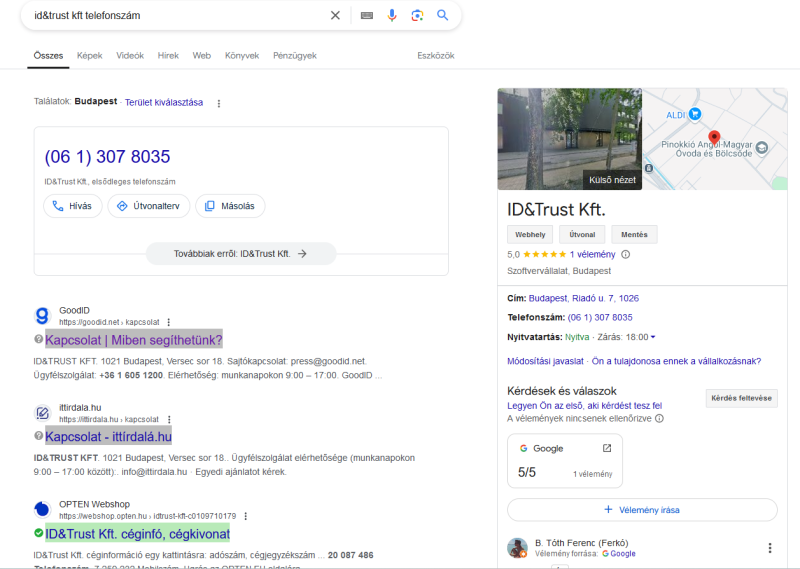The image size is (800, 569).
Task: Click the Útvonal button in knowledge panel
Action: tap(582, 235)
